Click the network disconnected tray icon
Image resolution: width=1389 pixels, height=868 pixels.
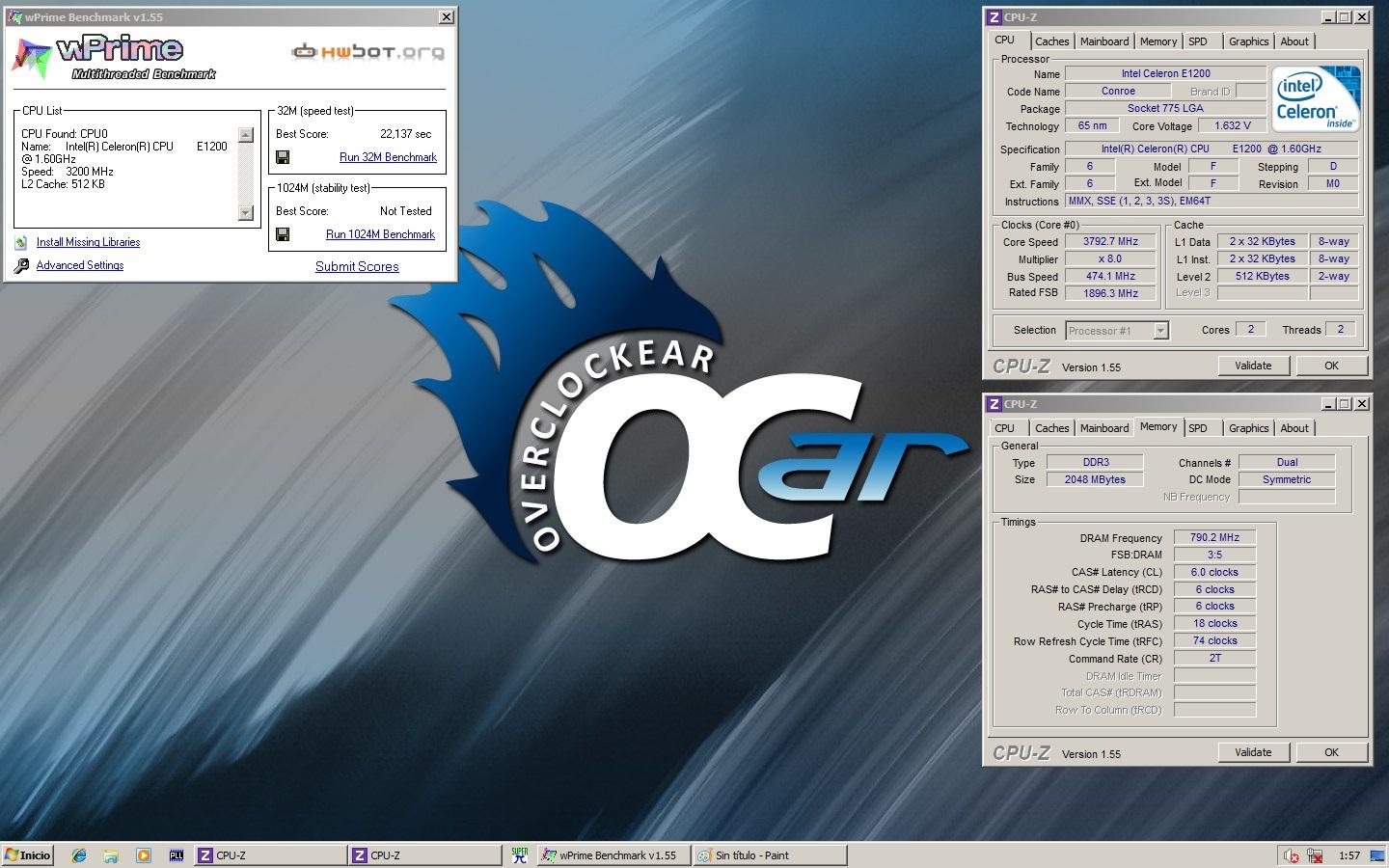click(x=1314, y=855)
